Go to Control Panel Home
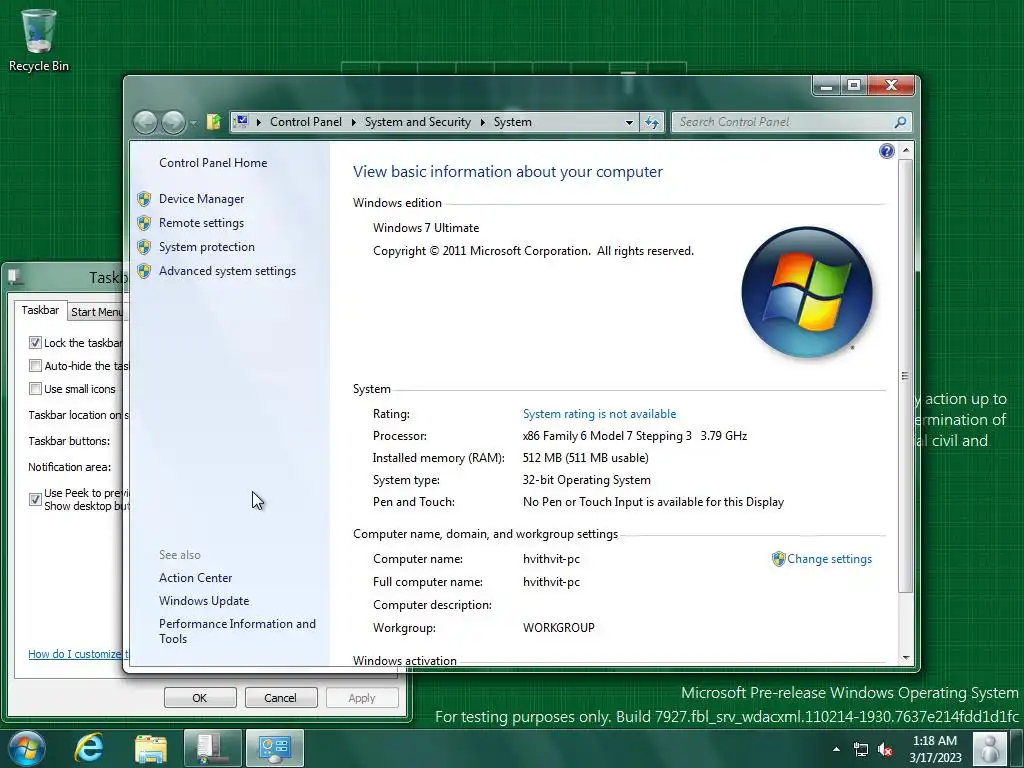 click(x=213, y=163)
